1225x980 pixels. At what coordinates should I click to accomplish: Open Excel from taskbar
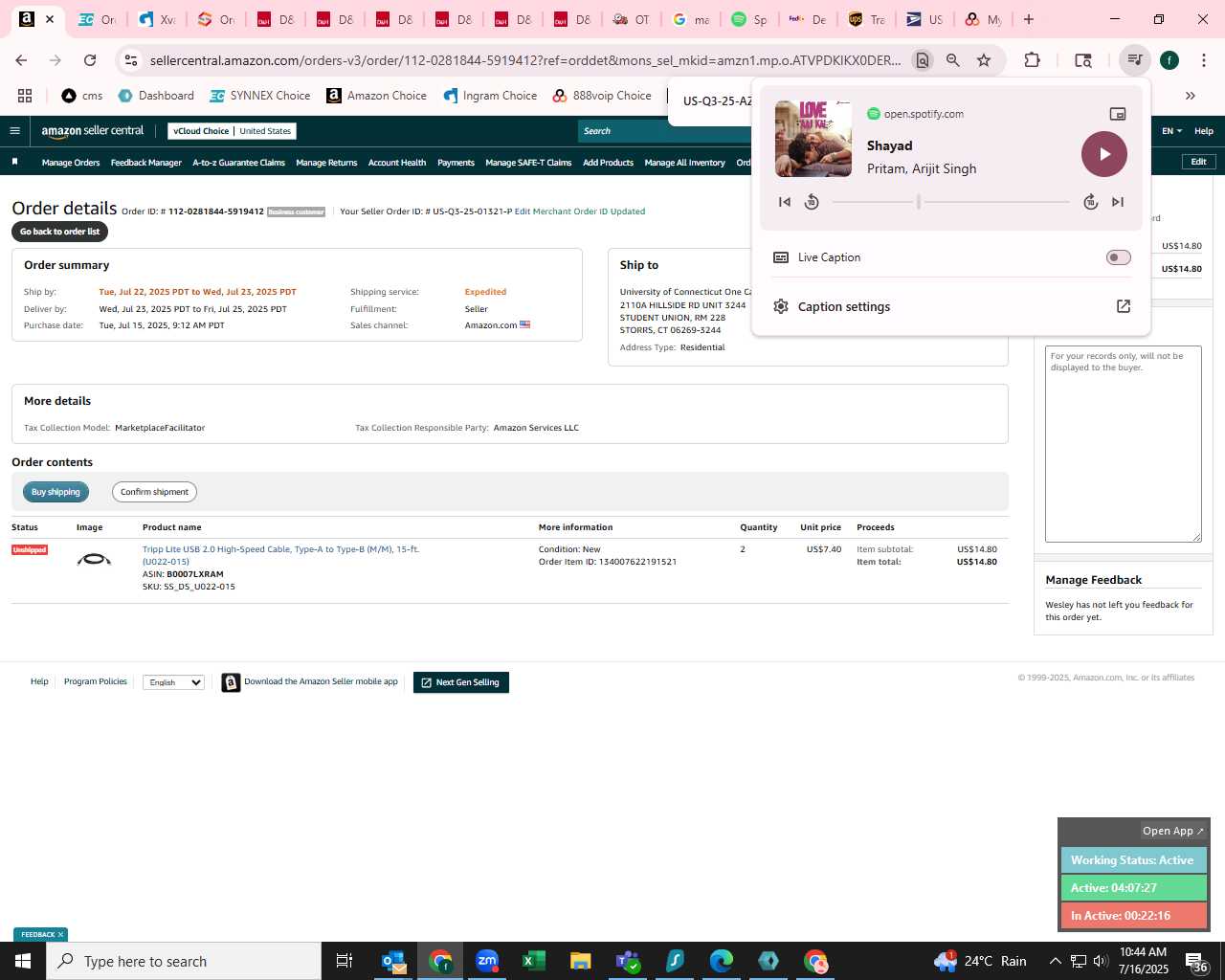(x=534, y=961)
